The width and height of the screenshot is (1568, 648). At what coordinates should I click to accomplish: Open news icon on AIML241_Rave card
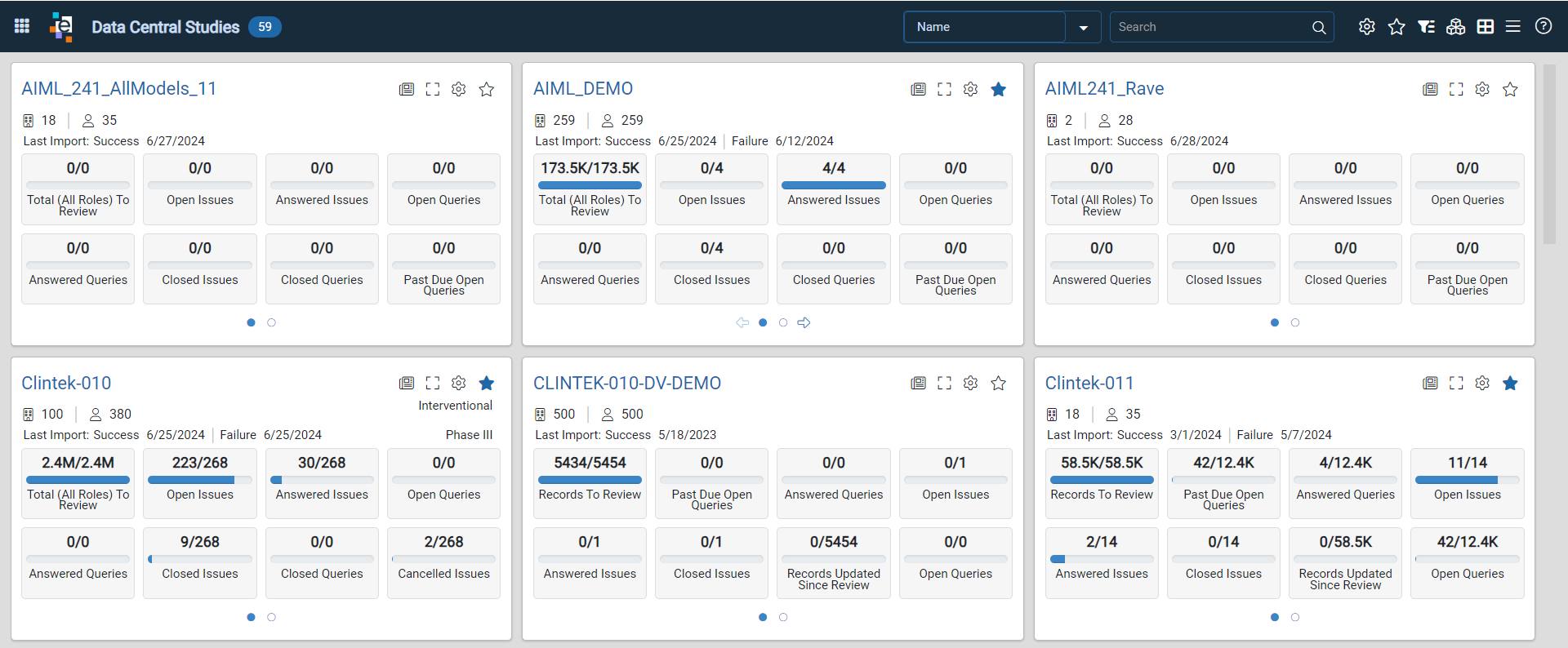tap(1430, 89)
